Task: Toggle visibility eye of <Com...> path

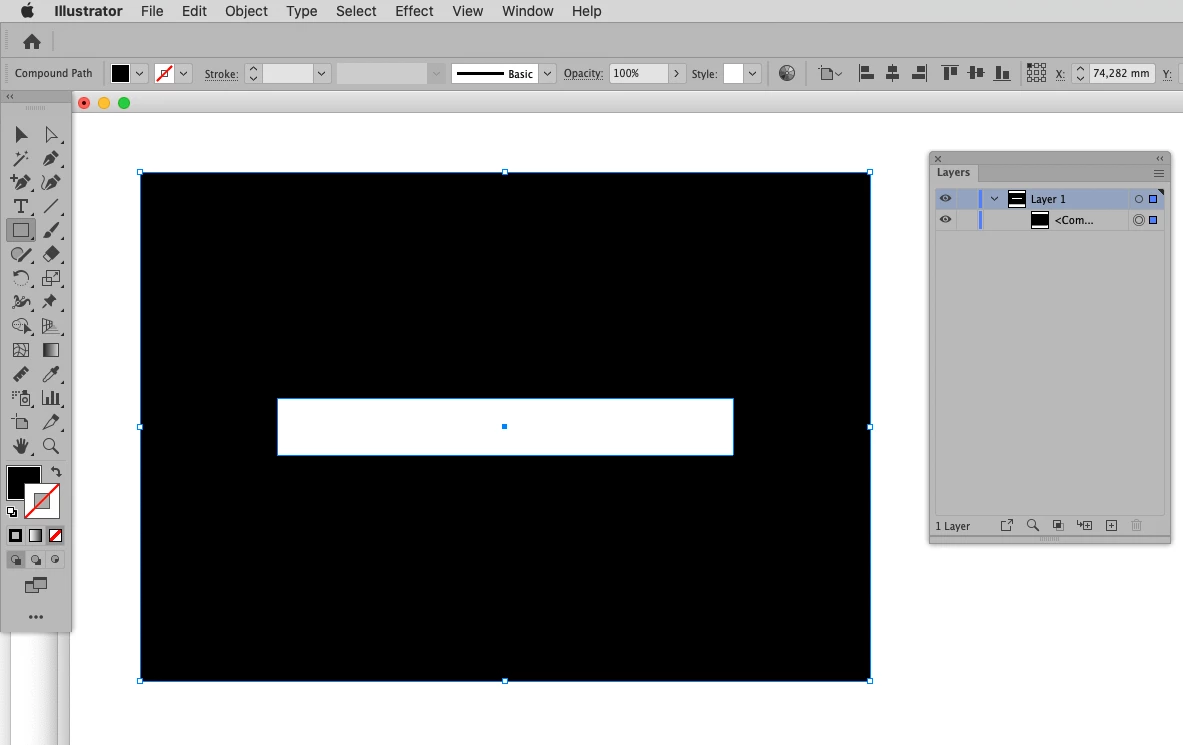Action: point(945,220)
